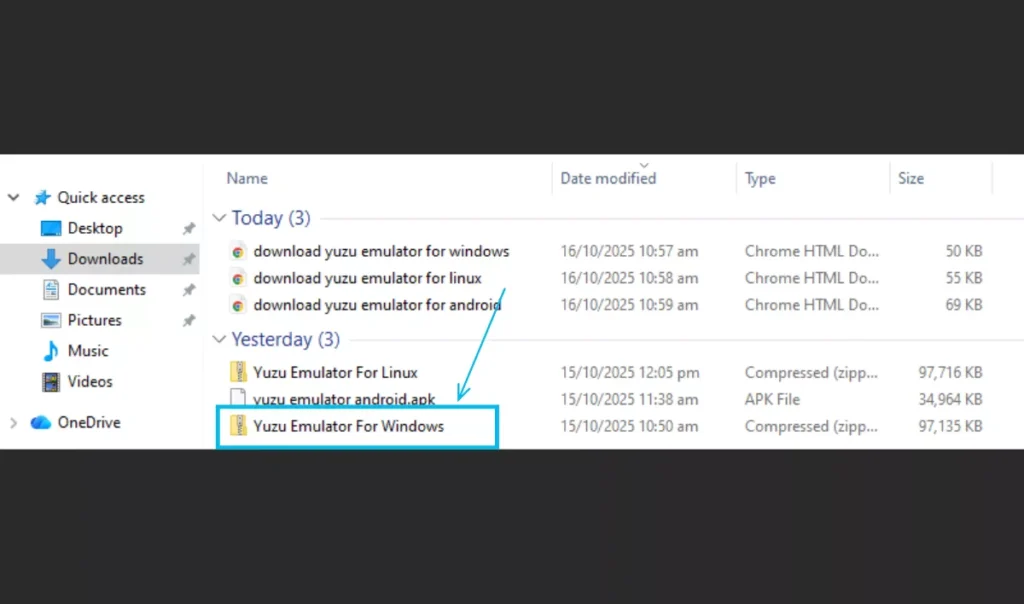Collapse the Today (3) group
The image size is (1024, 604).
(219, 218)
